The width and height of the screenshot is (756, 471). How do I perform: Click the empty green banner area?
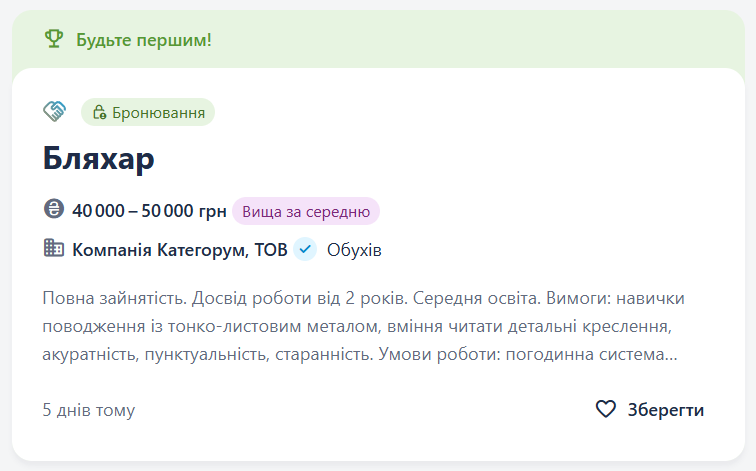(x=477, y=39)
